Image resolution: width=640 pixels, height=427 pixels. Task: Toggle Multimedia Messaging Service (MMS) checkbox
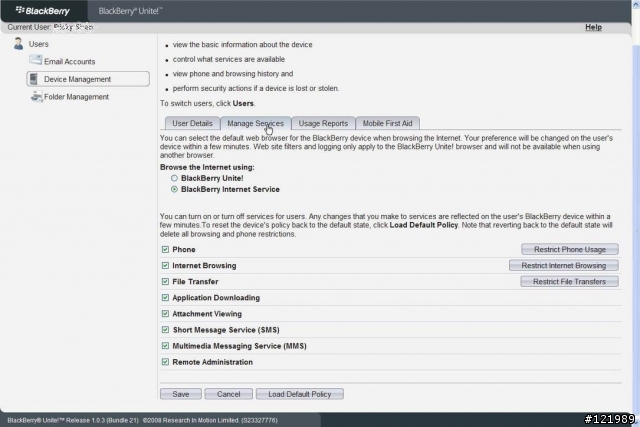[x=165, y=346]
